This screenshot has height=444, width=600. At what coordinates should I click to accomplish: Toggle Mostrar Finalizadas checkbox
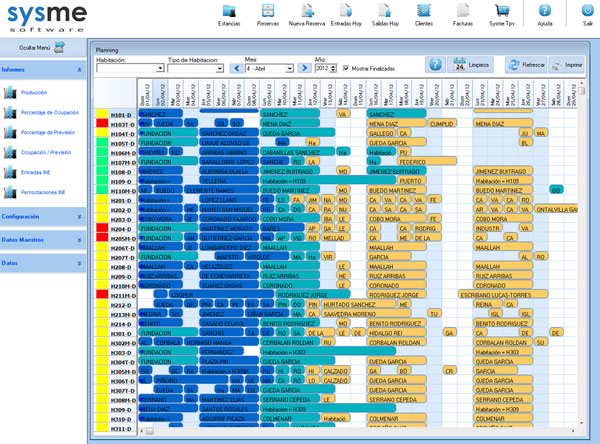(x=346, y=68)
